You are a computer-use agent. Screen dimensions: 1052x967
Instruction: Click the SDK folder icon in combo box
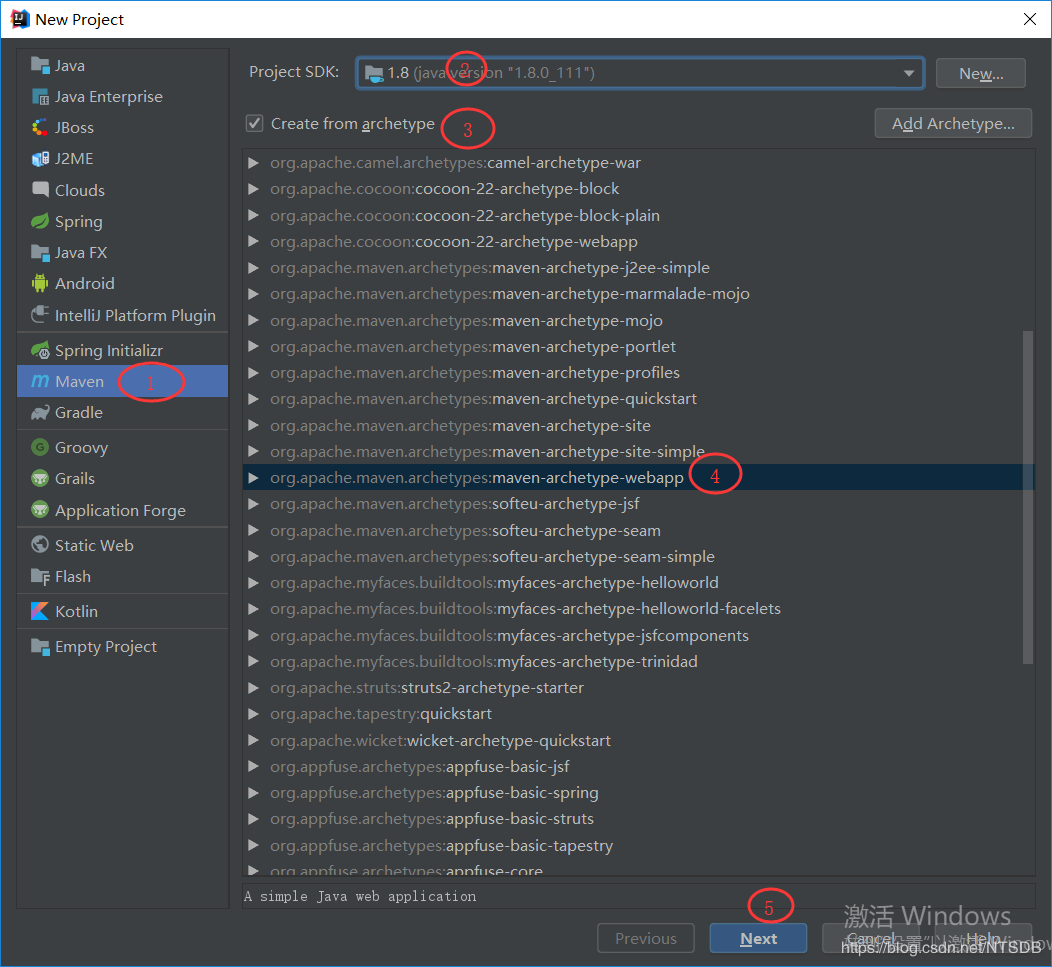pyautogui.click(x=374, y=73)
